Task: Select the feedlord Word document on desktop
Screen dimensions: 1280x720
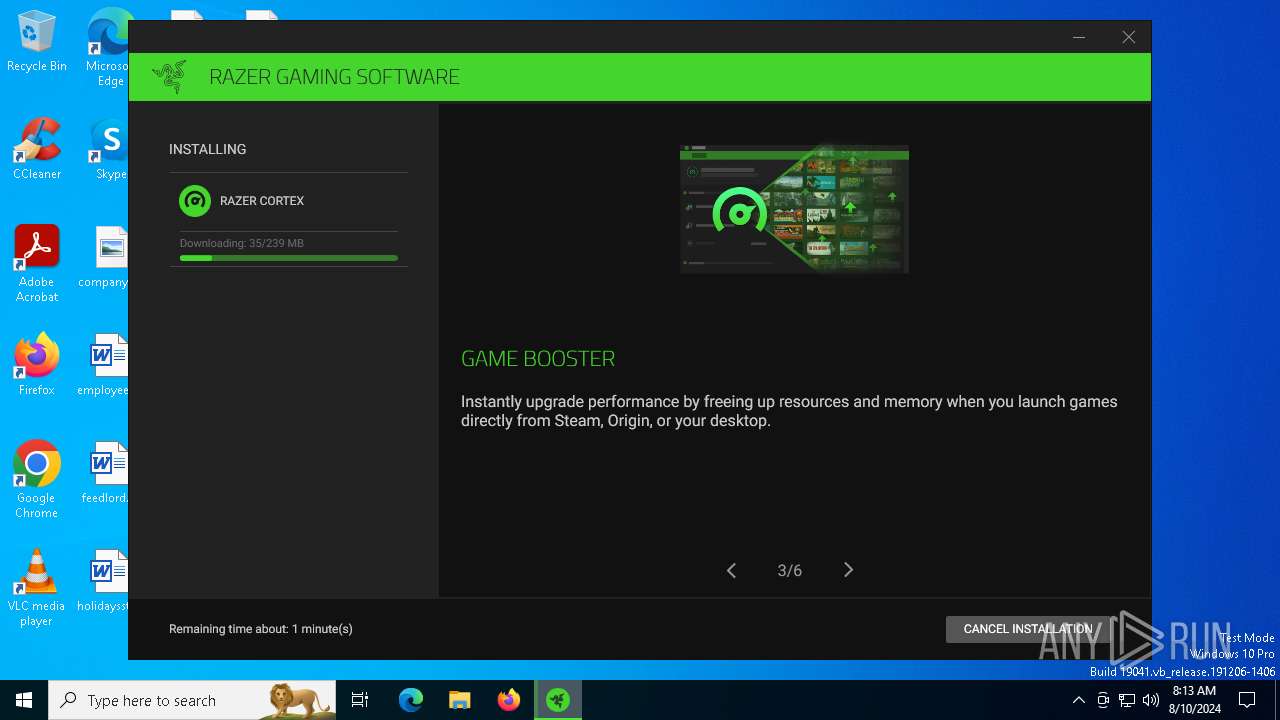Action: tap(106, 474)
